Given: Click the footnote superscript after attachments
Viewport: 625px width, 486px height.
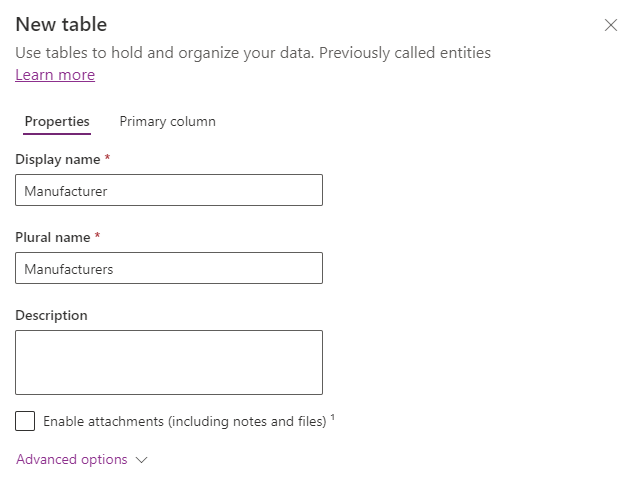Looking at the screenshot, I should 333,418.
